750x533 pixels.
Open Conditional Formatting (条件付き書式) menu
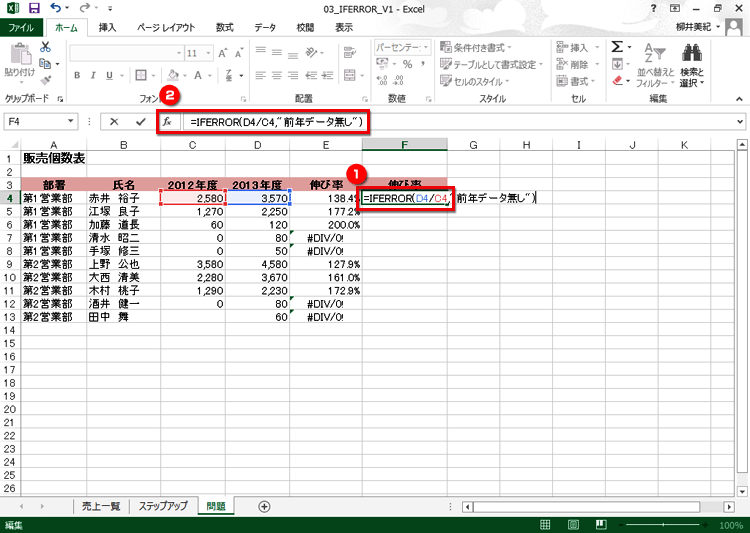[x=475, y=47]
